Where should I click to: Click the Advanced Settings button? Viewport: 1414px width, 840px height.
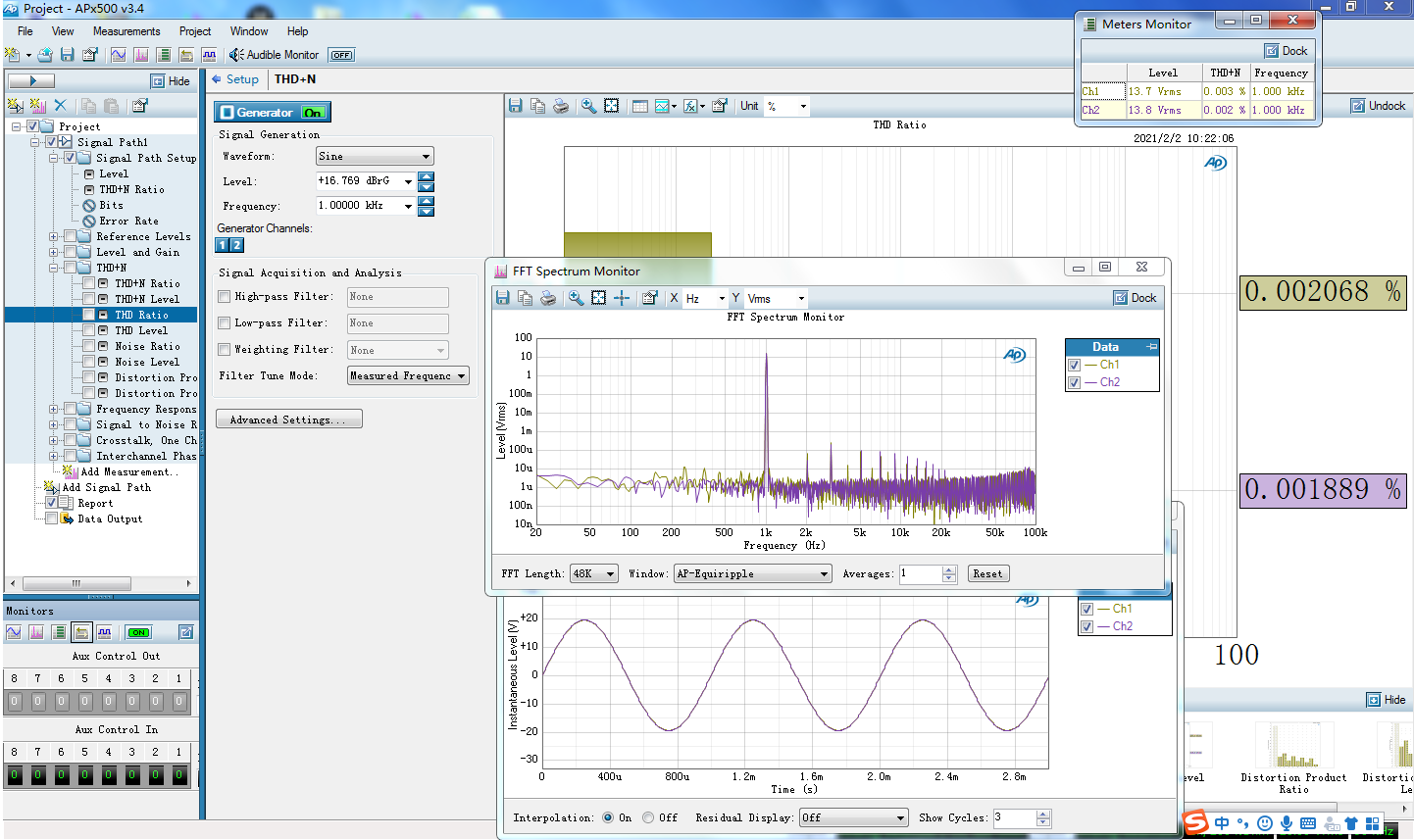tap(288, 420)
